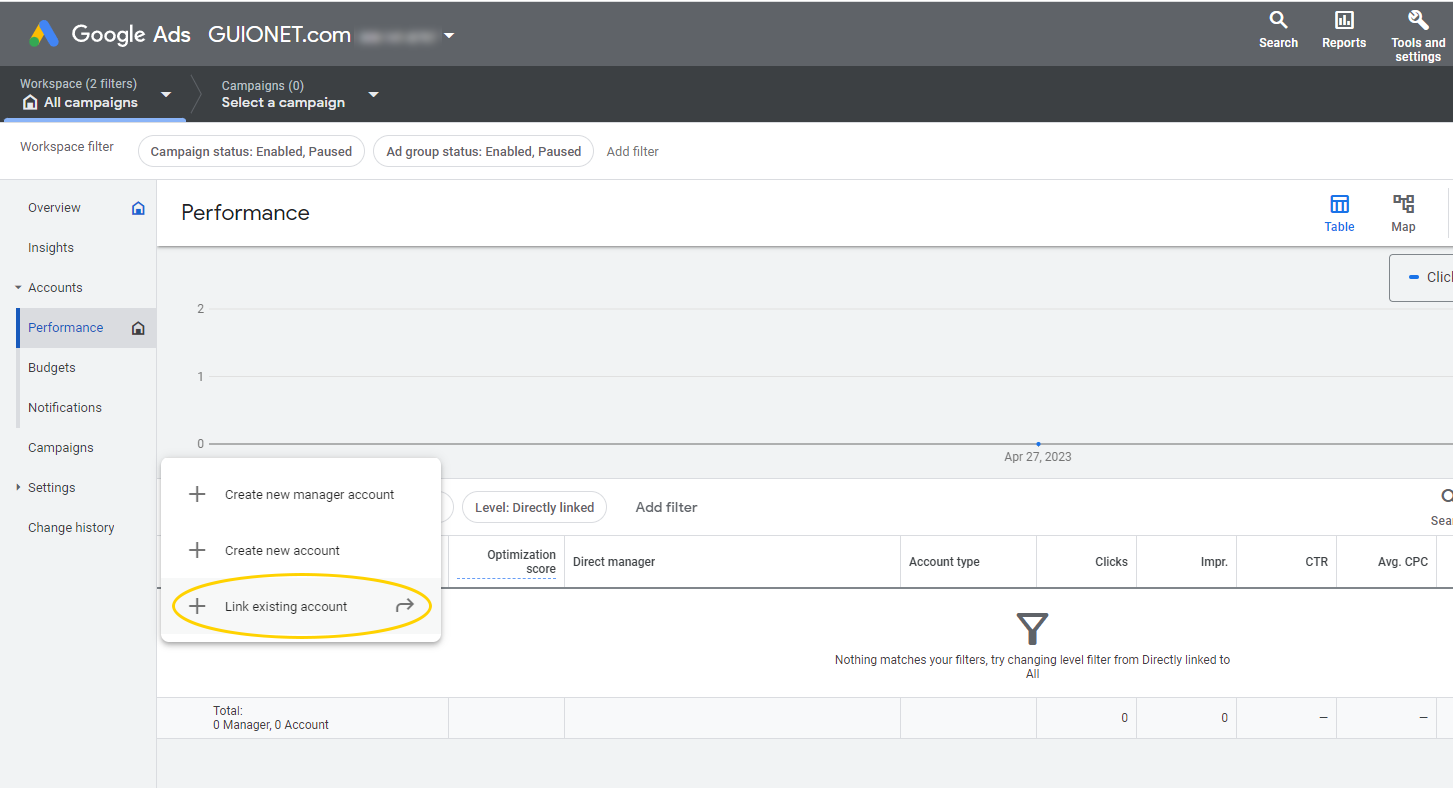Edit the Level: Directly linked filter

coord(534,508)
